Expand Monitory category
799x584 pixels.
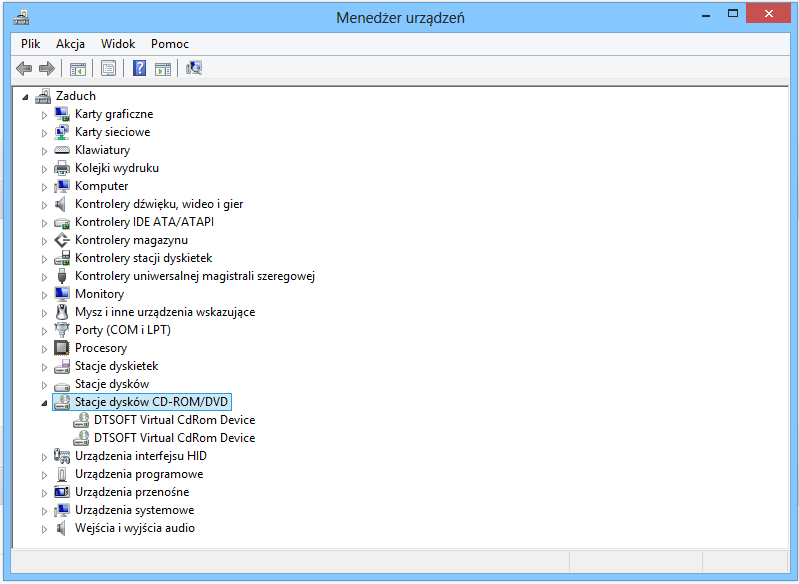click(x=44, y=295)
